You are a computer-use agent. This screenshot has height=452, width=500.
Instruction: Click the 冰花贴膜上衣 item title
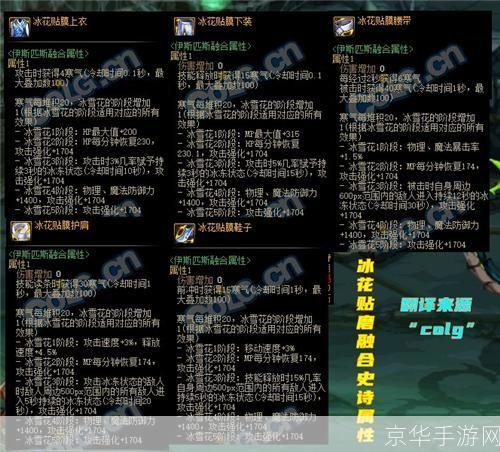tap(60, 22)
